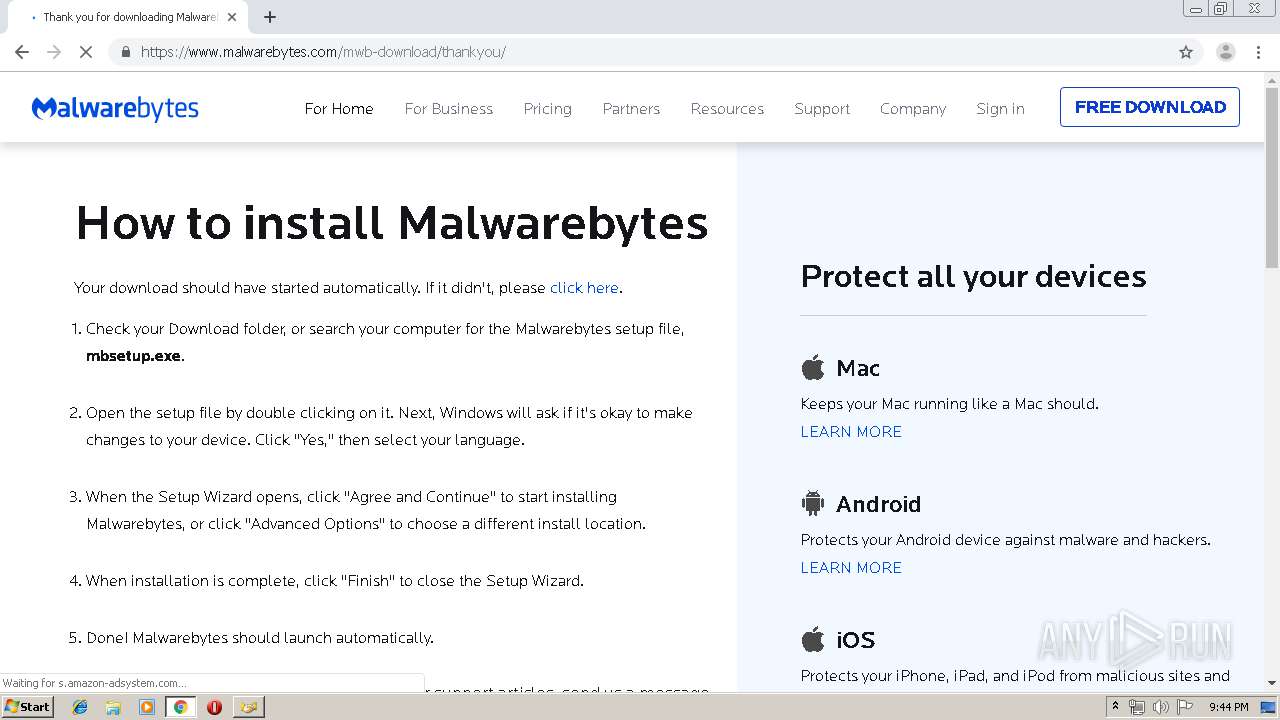Open the Company menu
Viewport: 1280px width, 720px height.
(913, 109)
